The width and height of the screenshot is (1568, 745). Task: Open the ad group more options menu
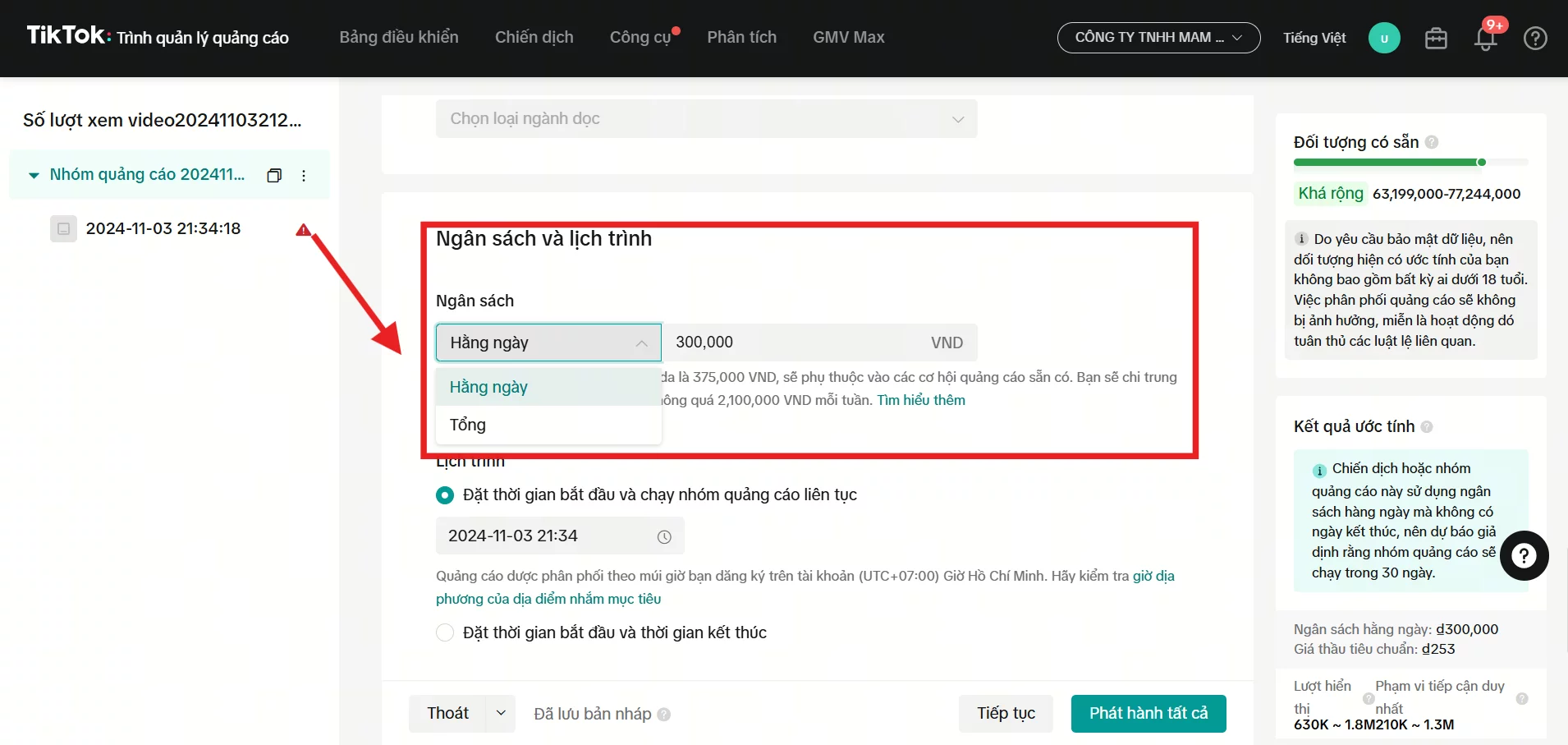[304, 175]
